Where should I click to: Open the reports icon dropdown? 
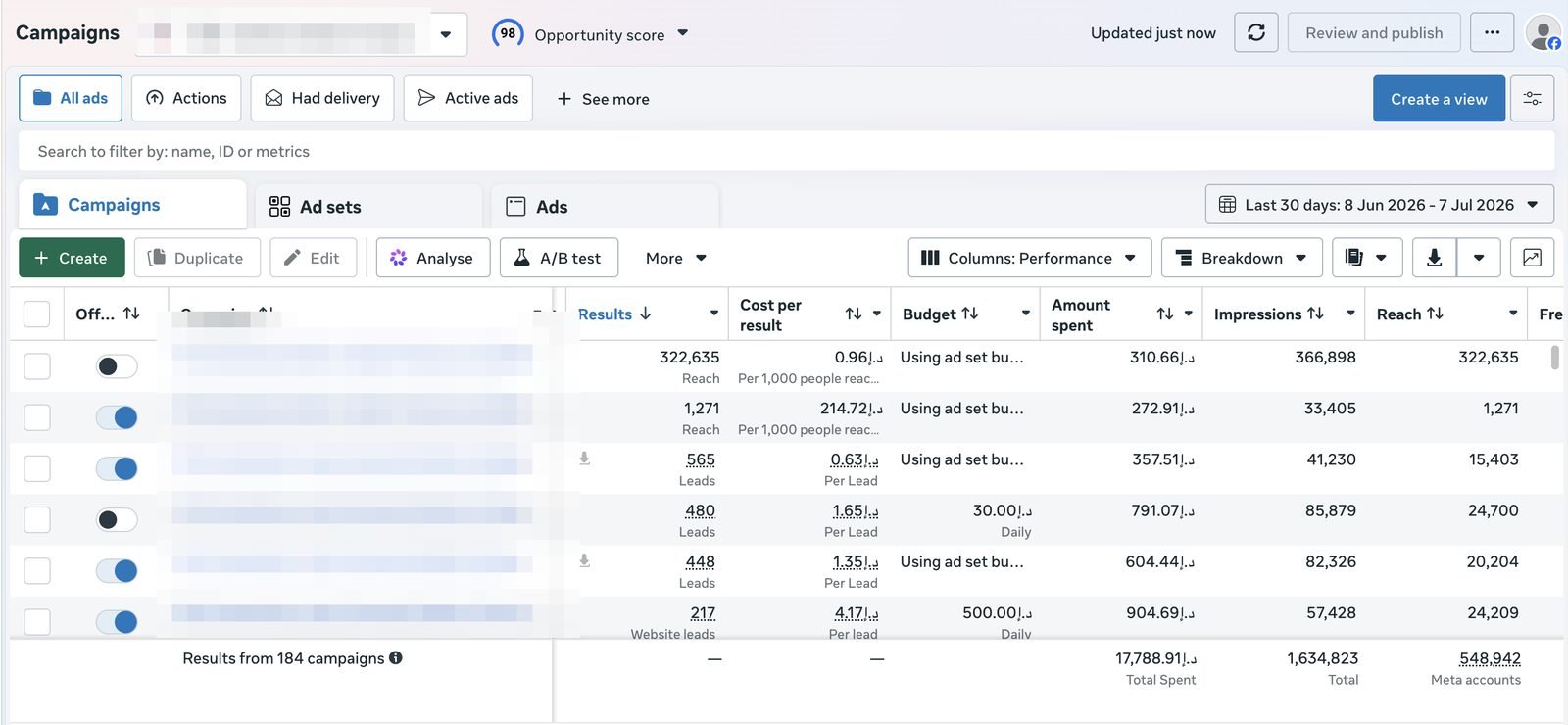[1366, 258]
